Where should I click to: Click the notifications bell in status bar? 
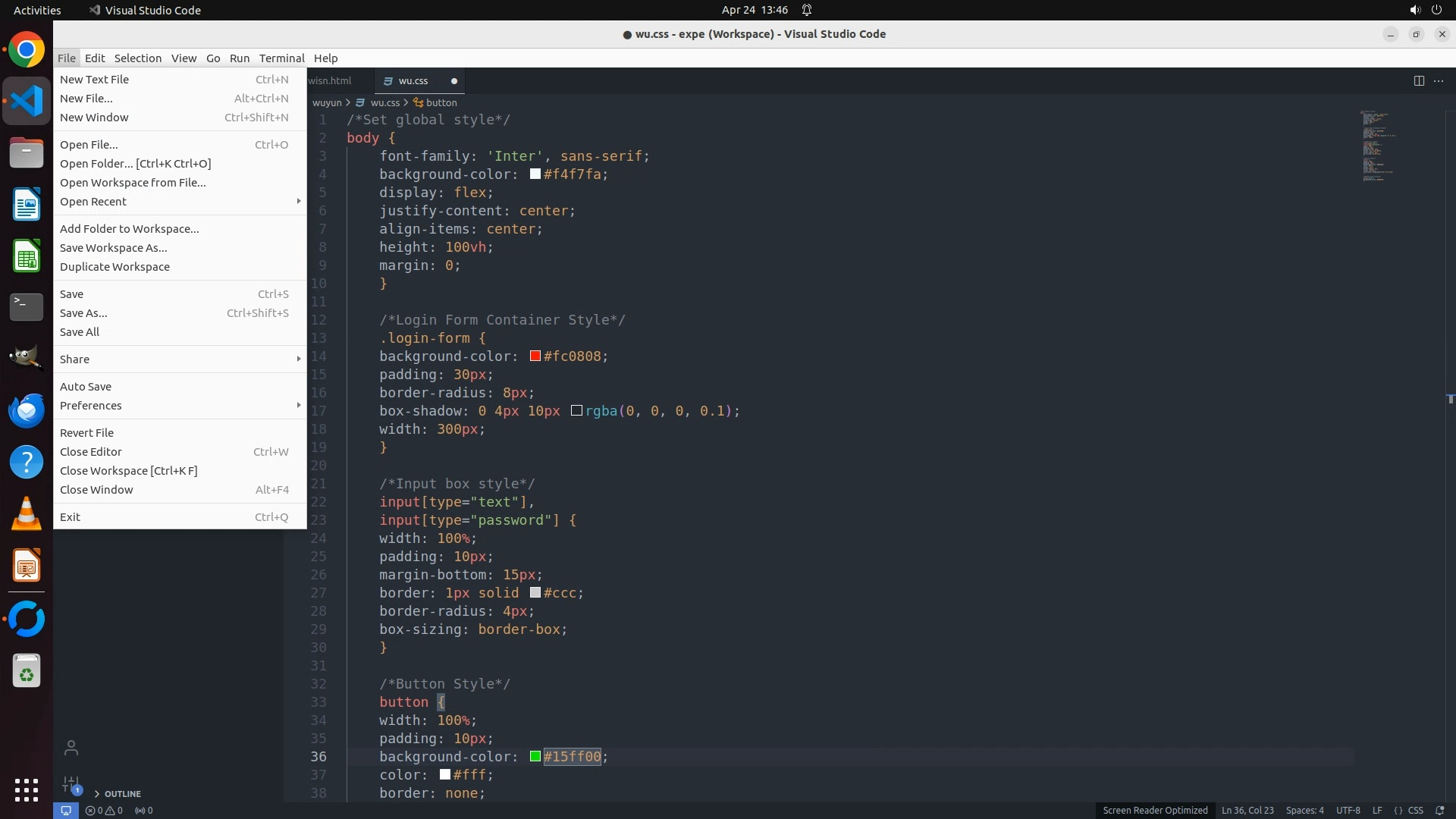pos(1439,810)
